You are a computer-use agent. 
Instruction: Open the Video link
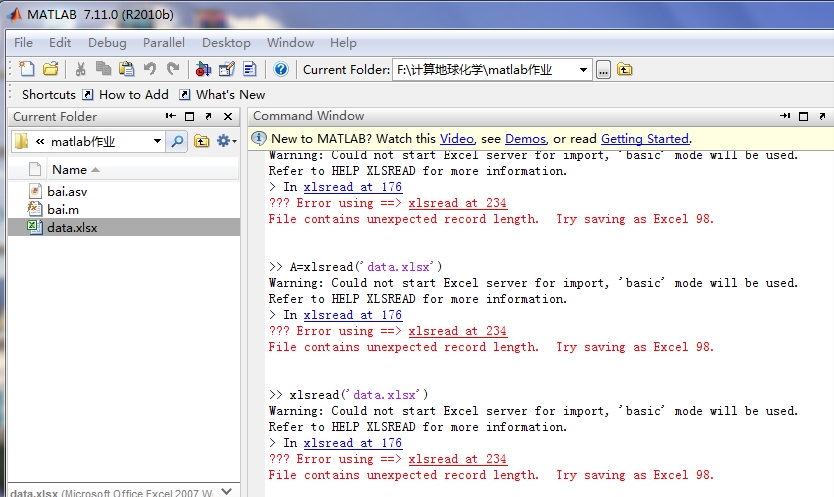(456, 139)
